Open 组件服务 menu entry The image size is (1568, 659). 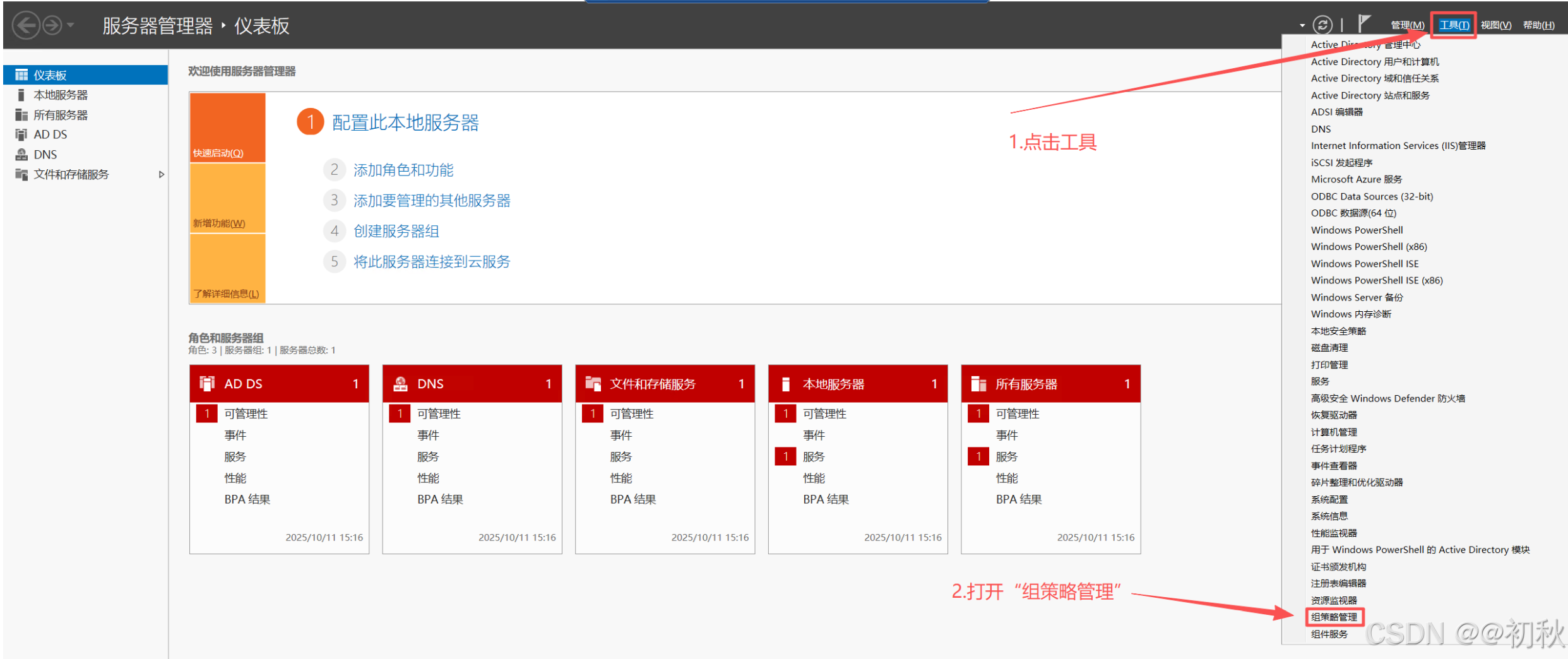pyautogui.click(x=1329, y=634)
